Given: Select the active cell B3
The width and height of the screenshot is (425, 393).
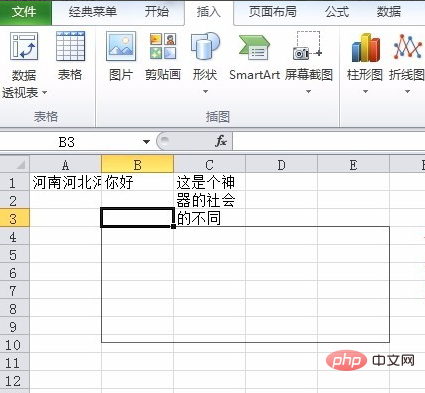Looking at the screenshot, I should coord(137,218).
